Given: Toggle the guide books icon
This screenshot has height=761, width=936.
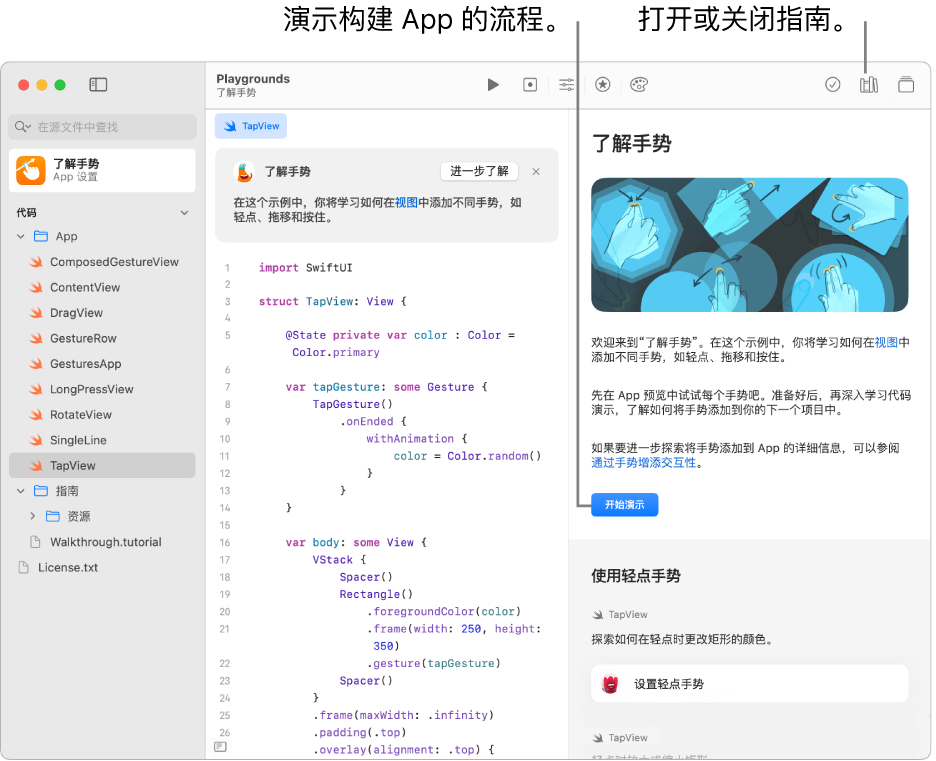Looking at the screenshot, I should 869,85.
